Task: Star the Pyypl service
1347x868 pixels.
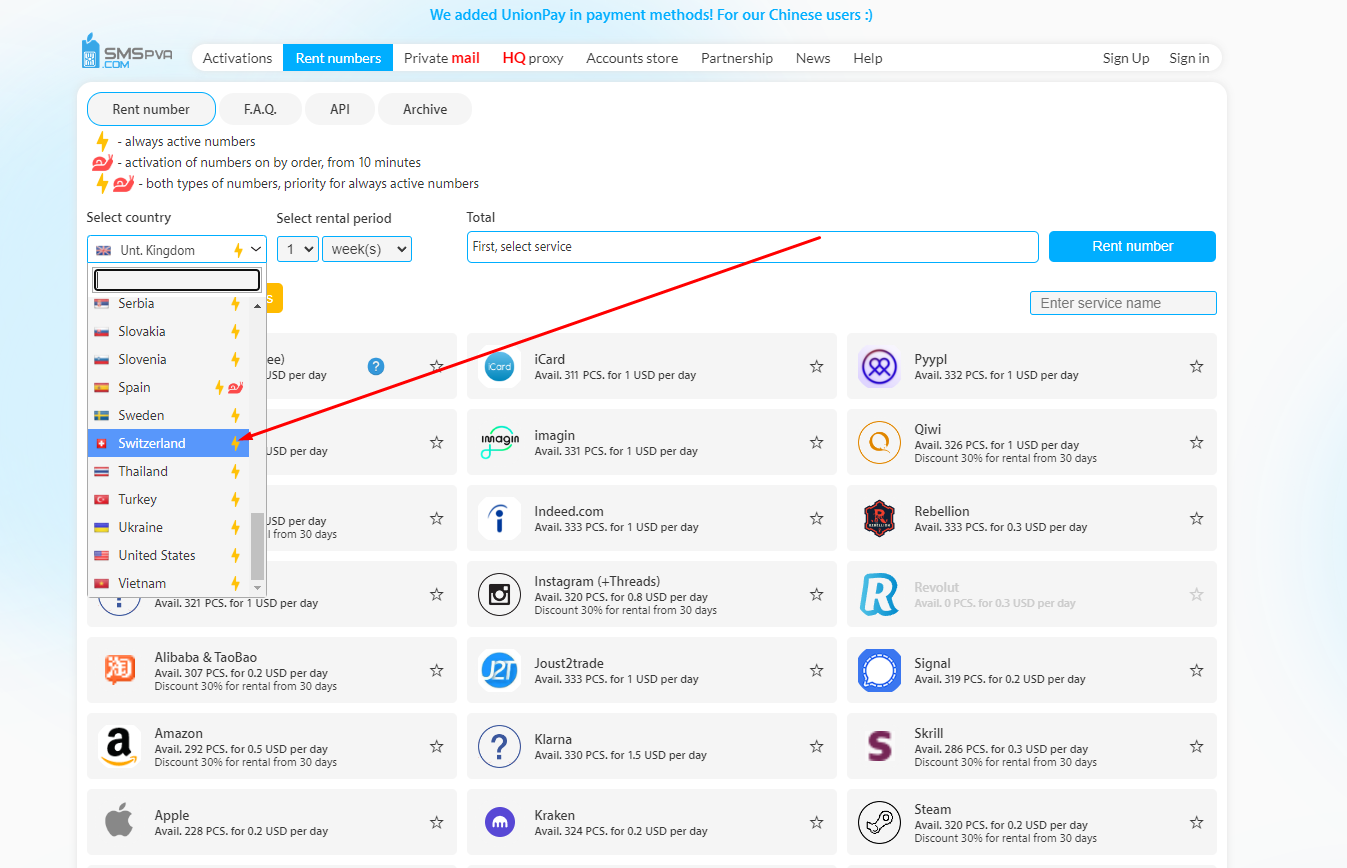Action: point(1197,367)
